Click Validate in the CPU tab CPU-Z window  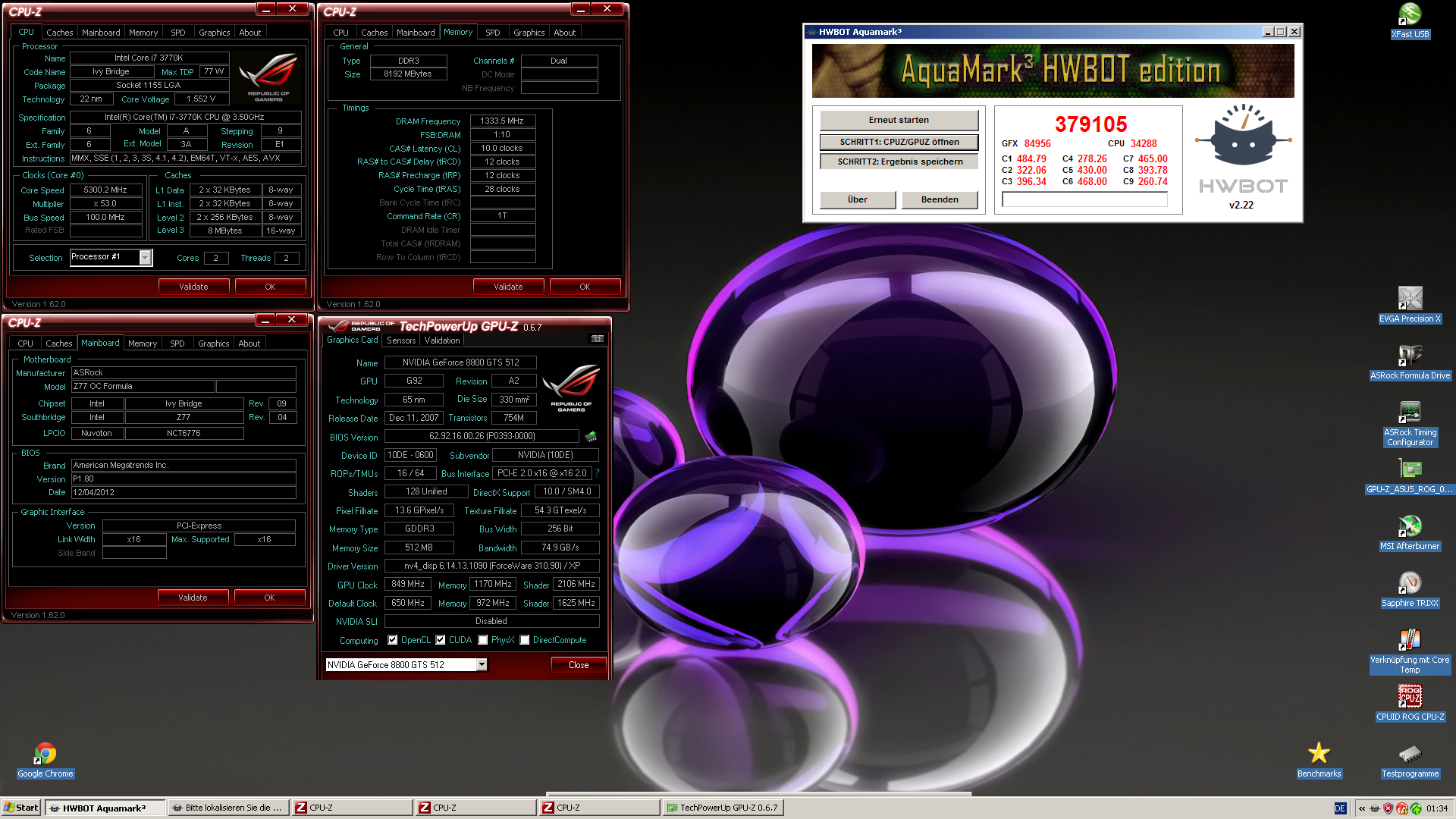[x=193, y=287]
